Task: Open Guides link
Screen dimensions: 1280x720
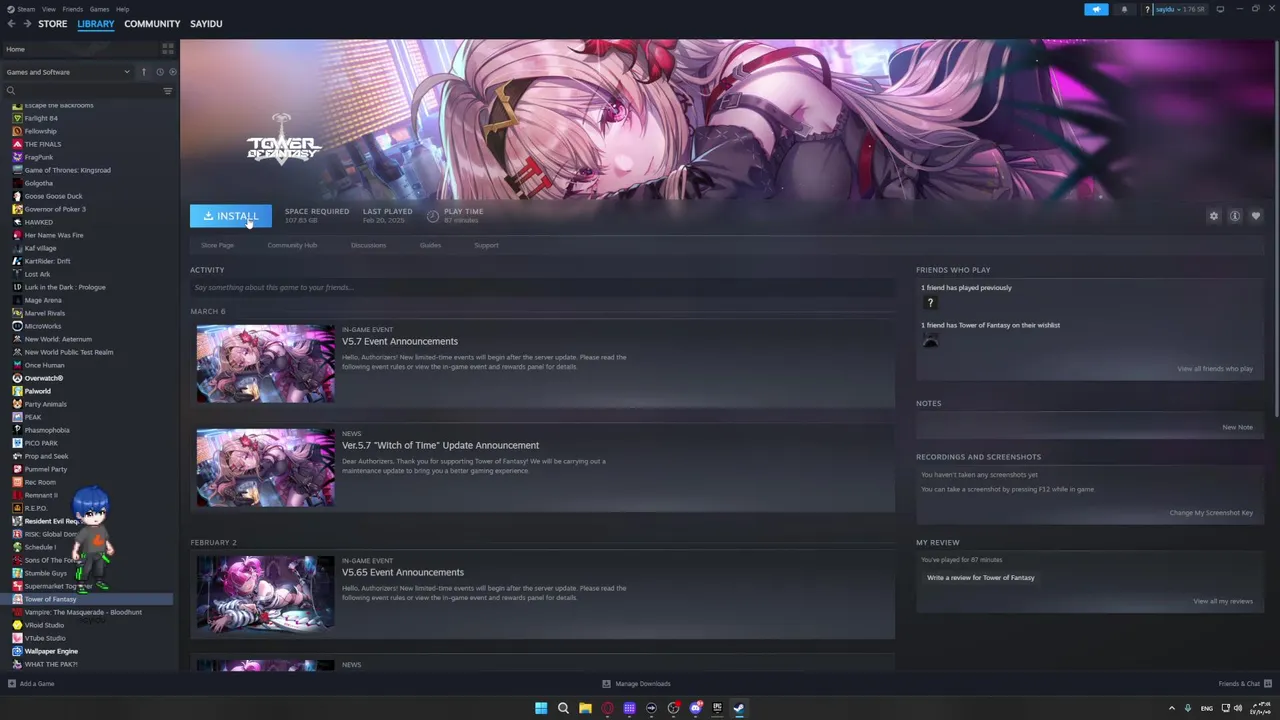Action: tap(430, 245)
